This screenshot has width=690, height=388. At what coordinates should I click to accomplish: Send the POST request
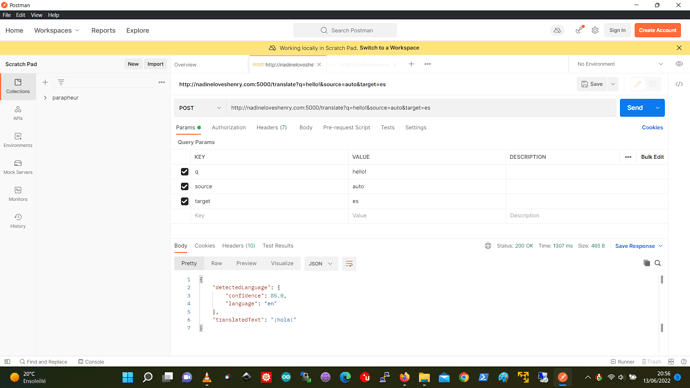tap(635, 108)
